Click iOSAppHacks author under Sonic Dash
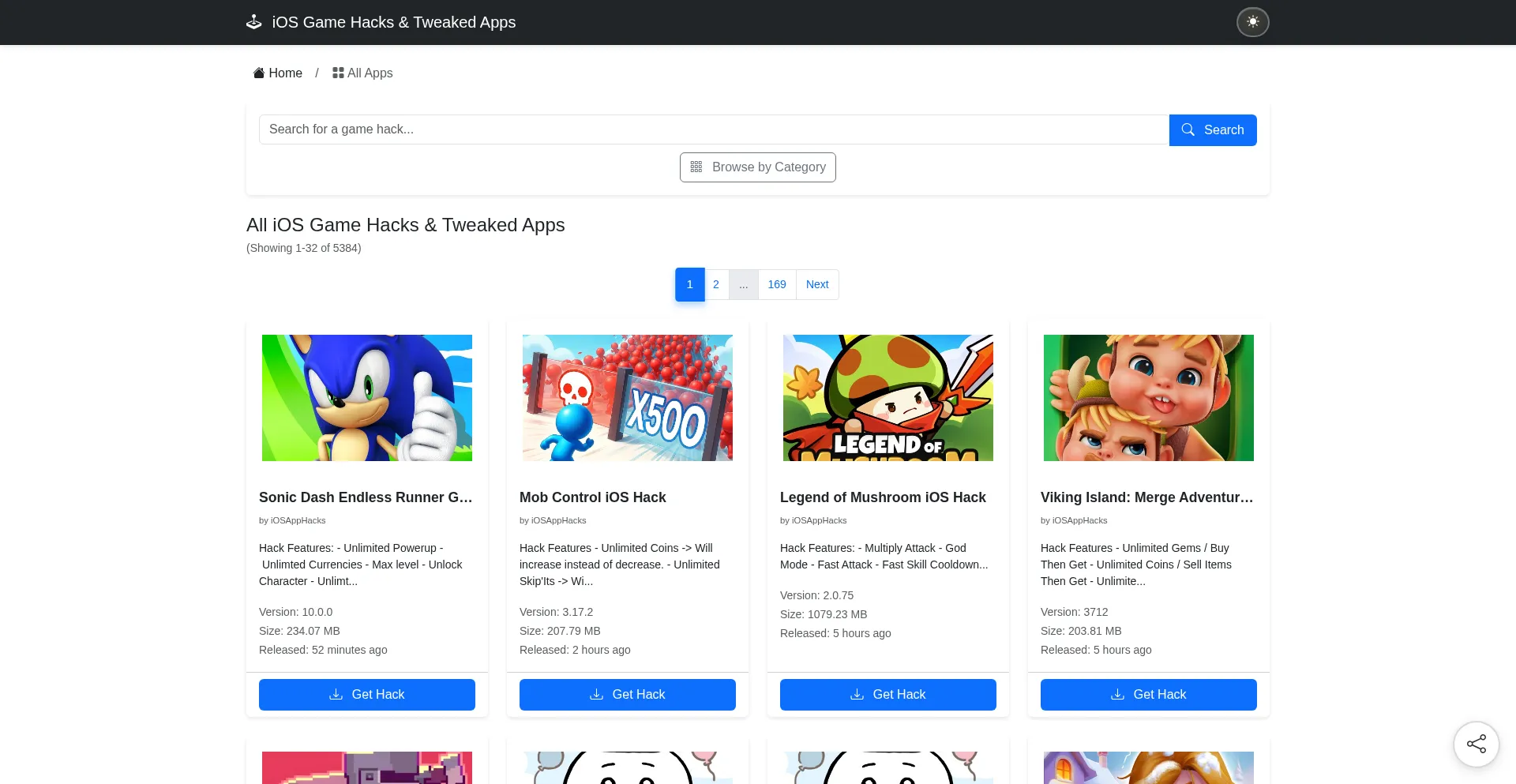The width and height of the screenshot is (1516, 784). click(x=298, y=520)
